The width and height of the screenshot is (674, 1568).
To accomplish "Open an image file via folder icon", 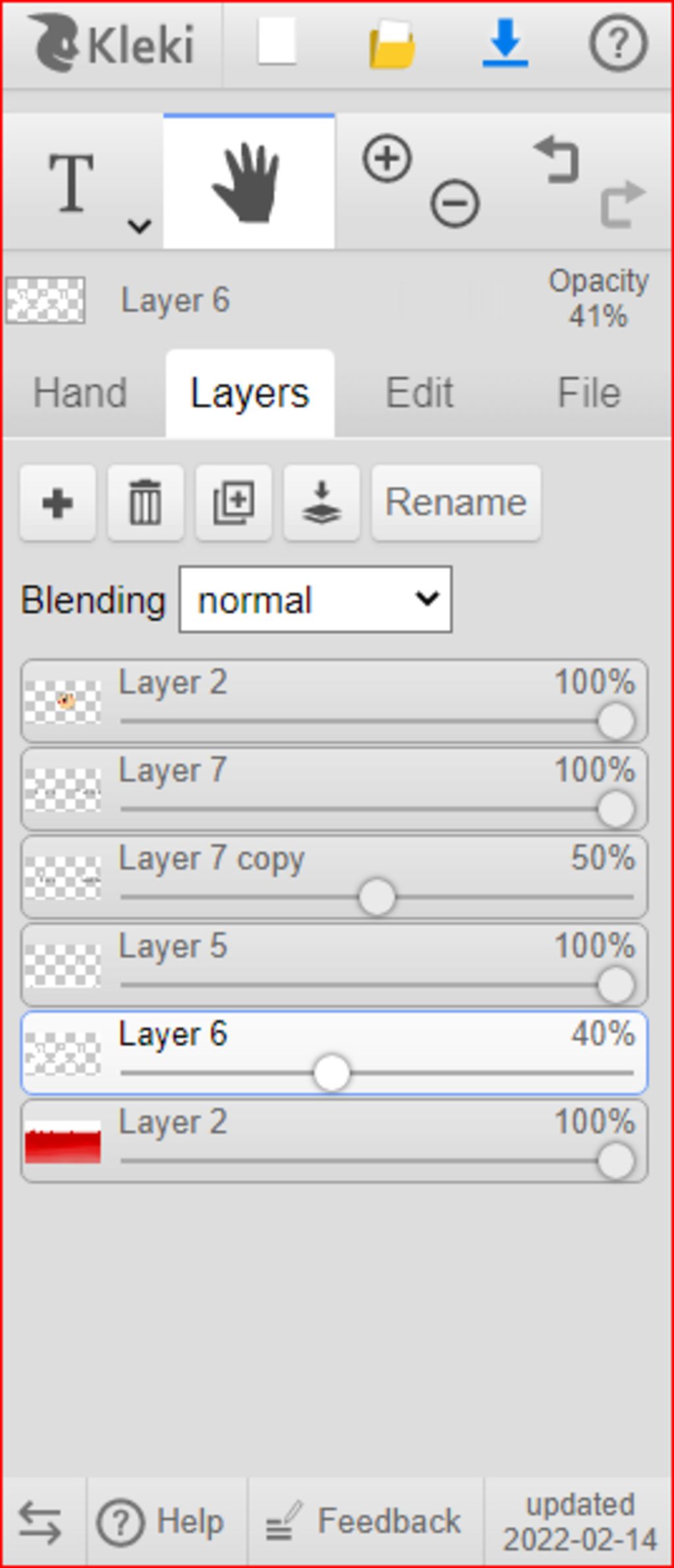I will [x=392, y=45].
